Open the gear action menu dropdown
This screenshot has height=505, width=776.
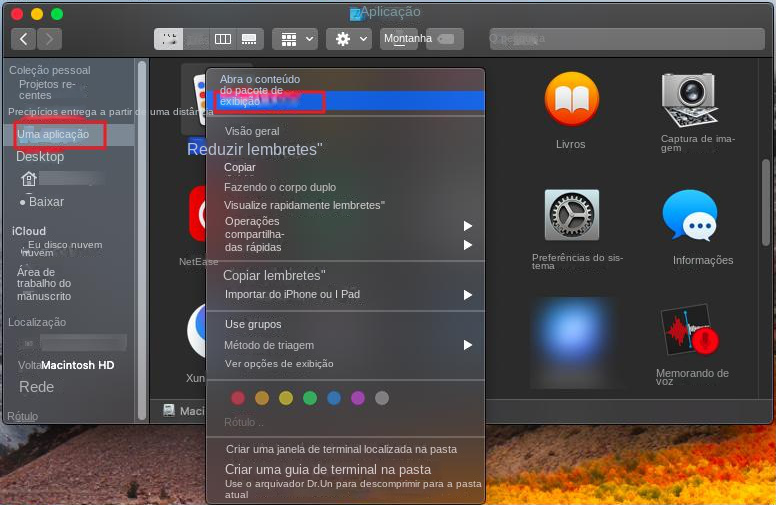[x=349, y=39]
